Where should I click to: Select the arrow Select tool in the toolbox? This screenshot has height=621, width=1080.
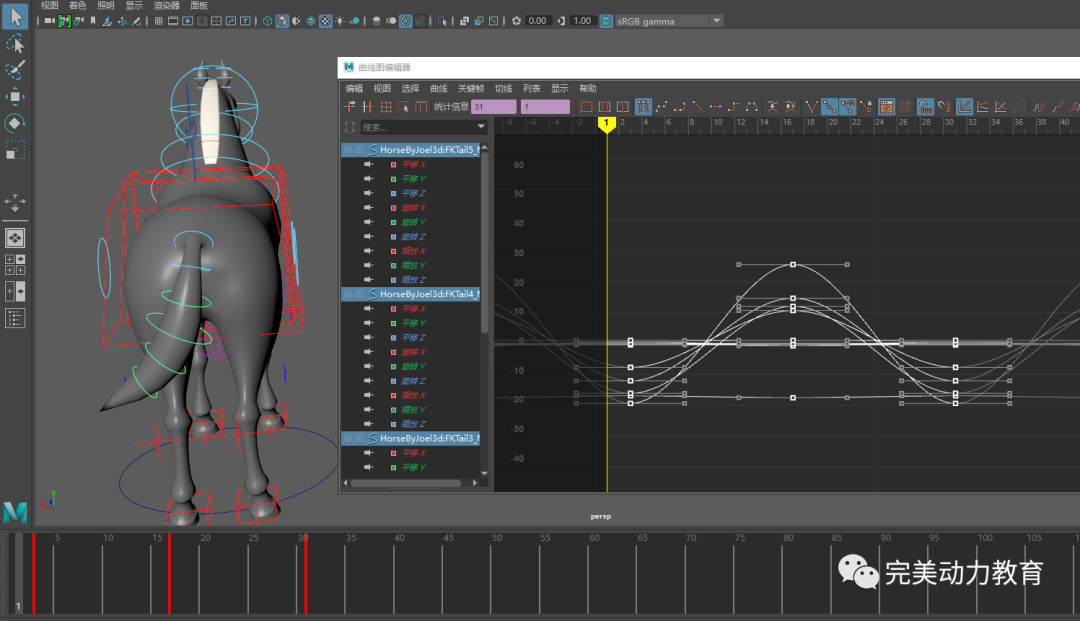coord(15,17)
